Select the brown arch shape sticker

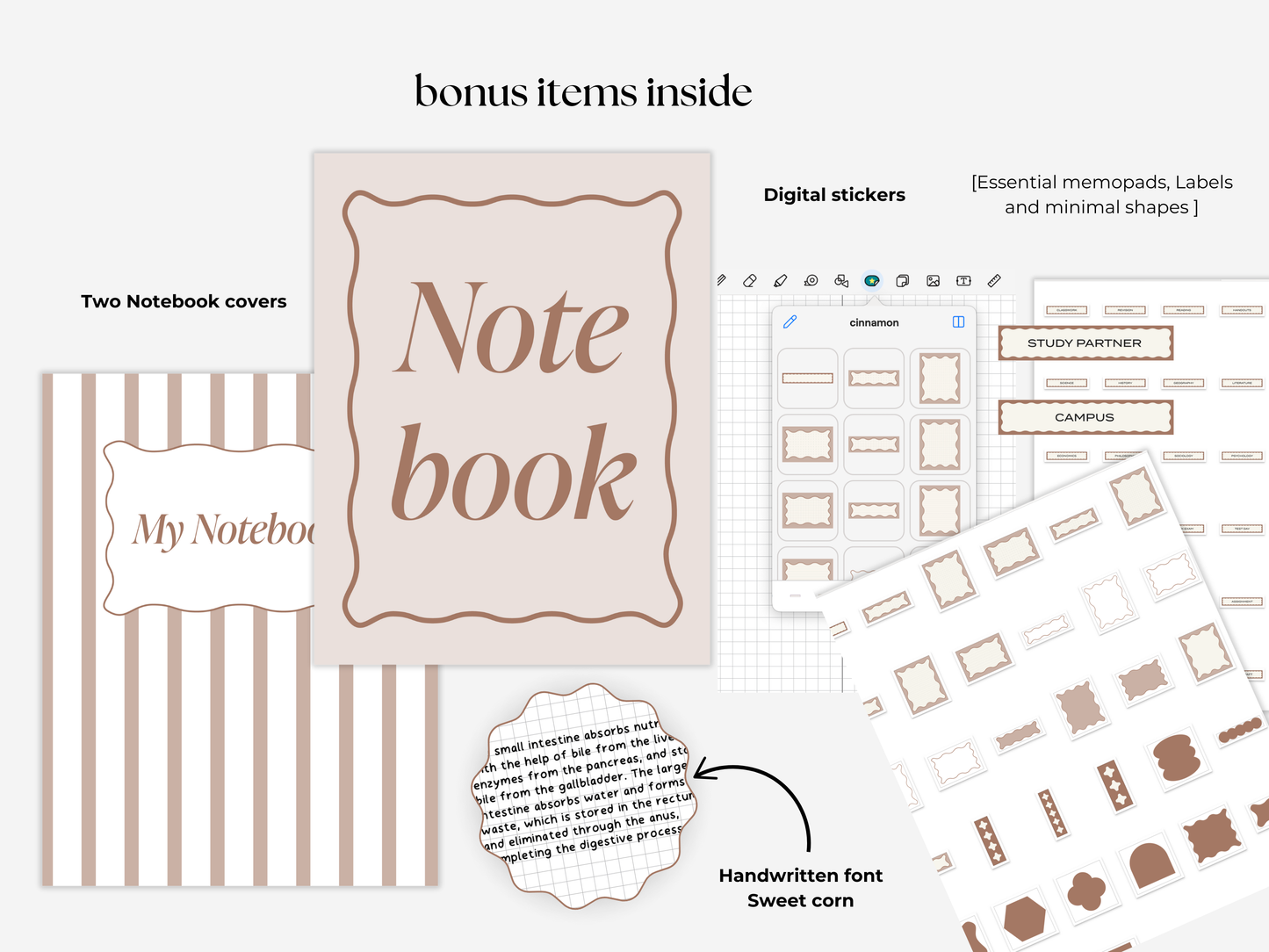[1150, 864]
